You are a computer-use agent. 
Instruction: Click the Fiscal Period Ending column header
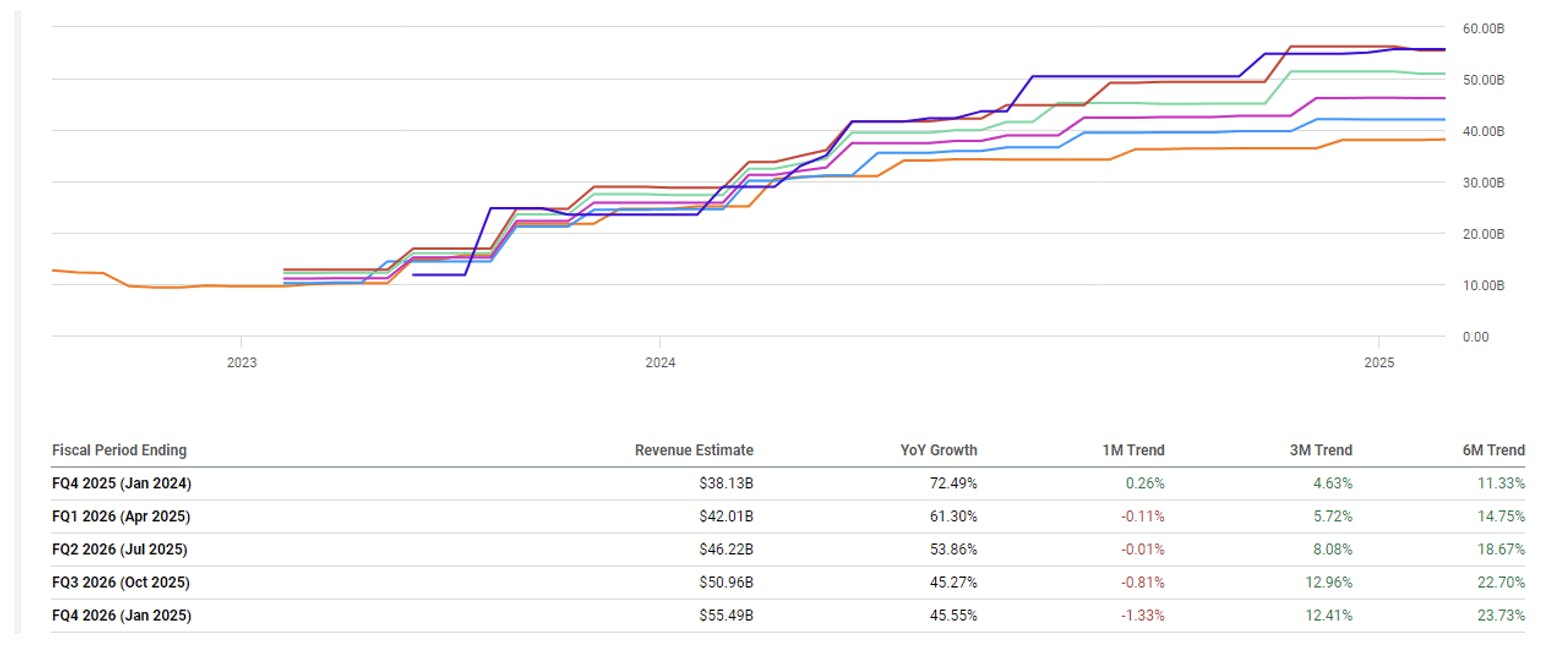119,450
